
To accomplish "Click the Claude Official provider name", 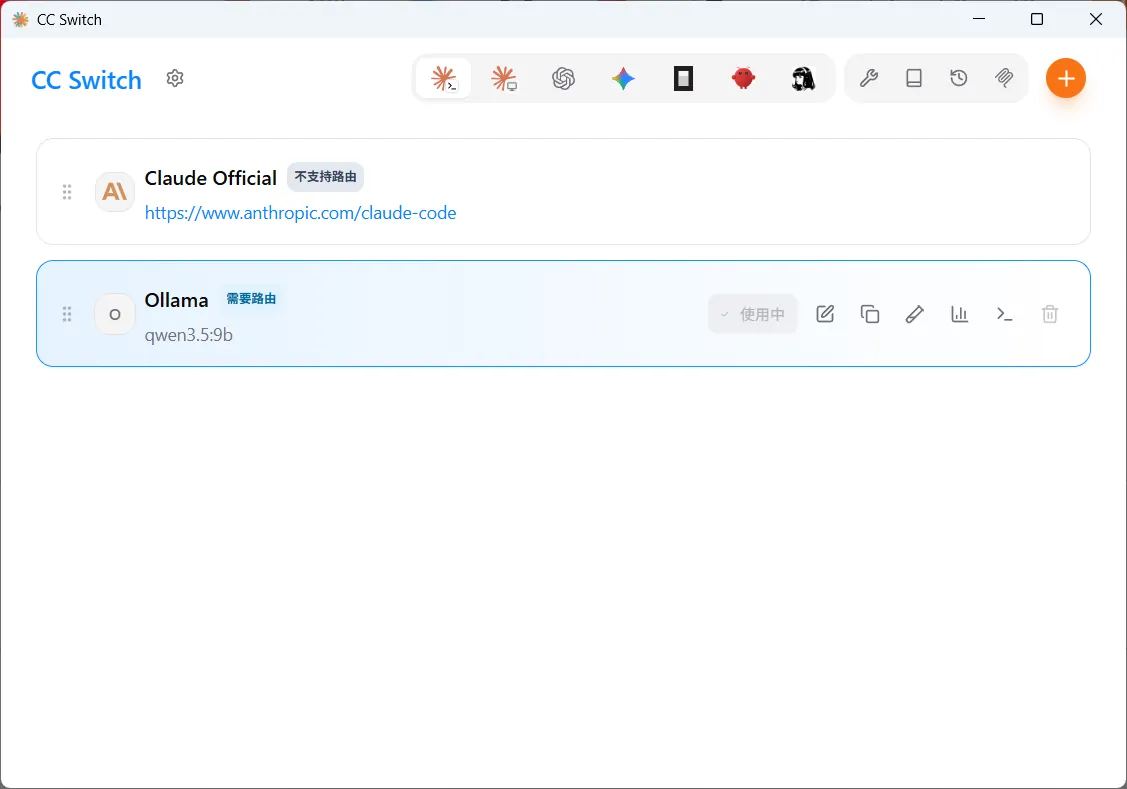I will coord(211,177).
